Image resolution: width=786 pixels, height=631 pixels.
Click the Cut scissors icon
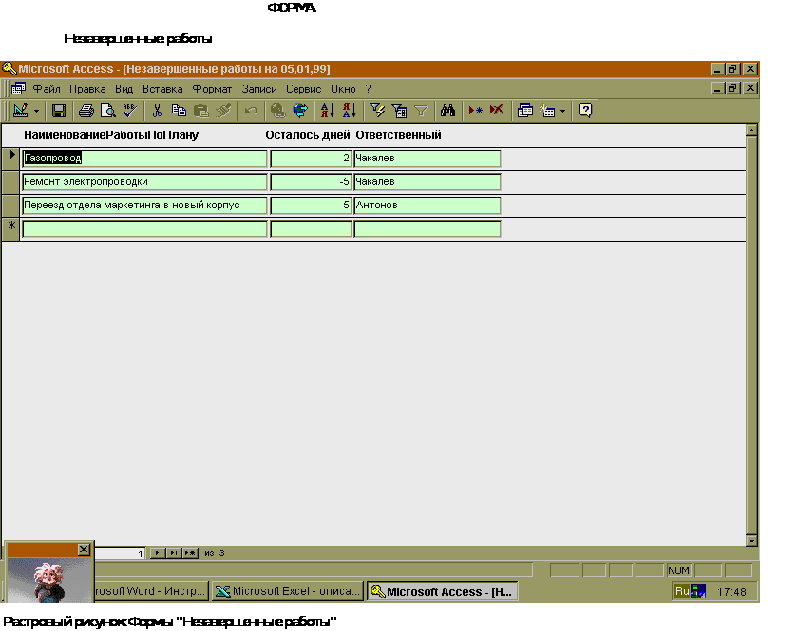point(157,111)
